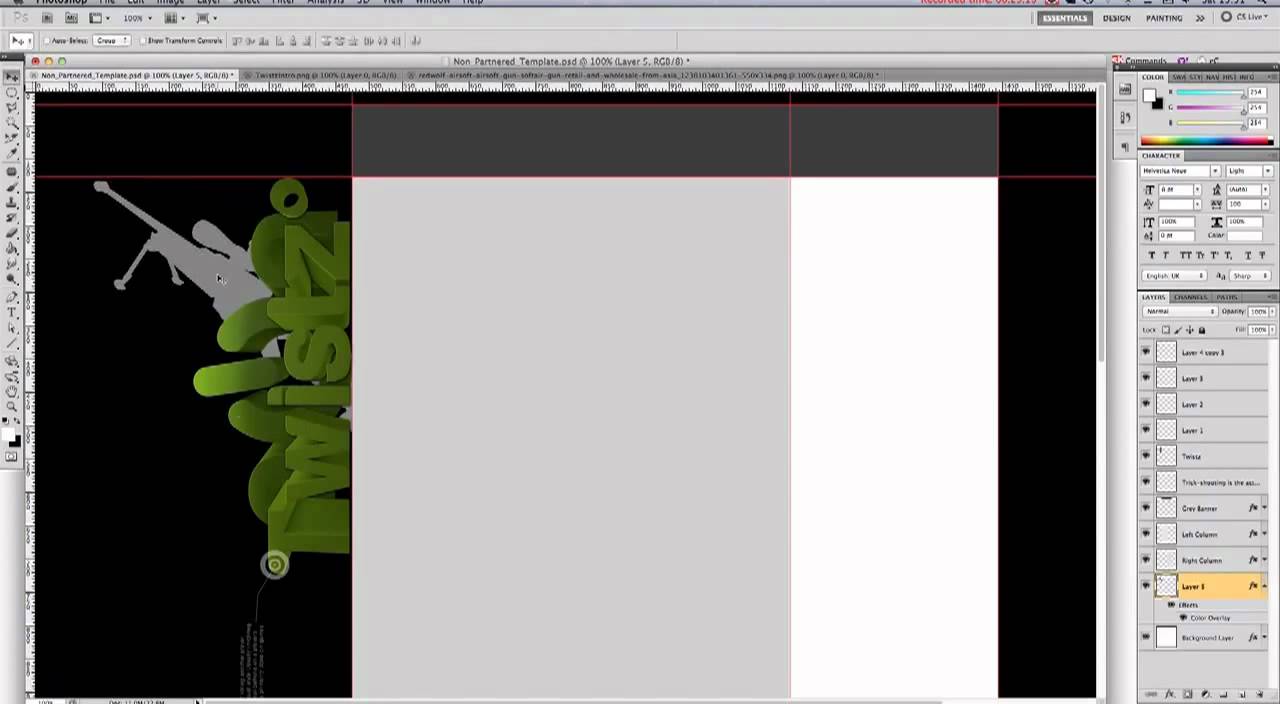Open the Normal blend mode dropdown
The width and height of the screenshot is (1280, 704).
pyautogui.click(x=1179, y=311)
